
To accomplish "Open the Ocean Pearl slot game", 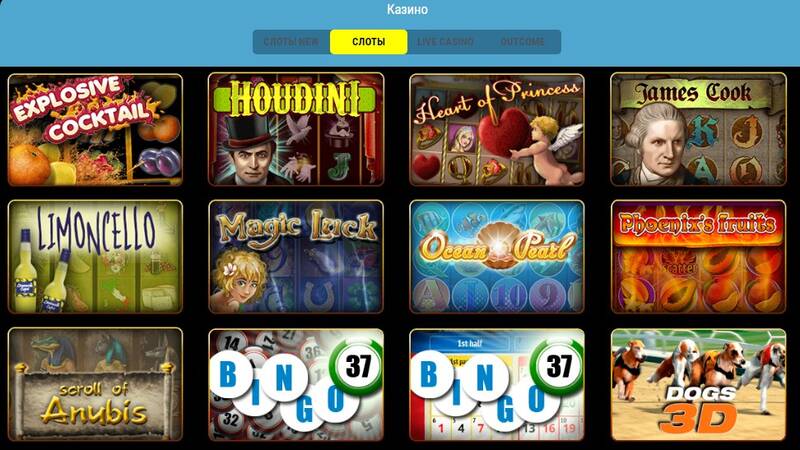I will tap(497, 257).
